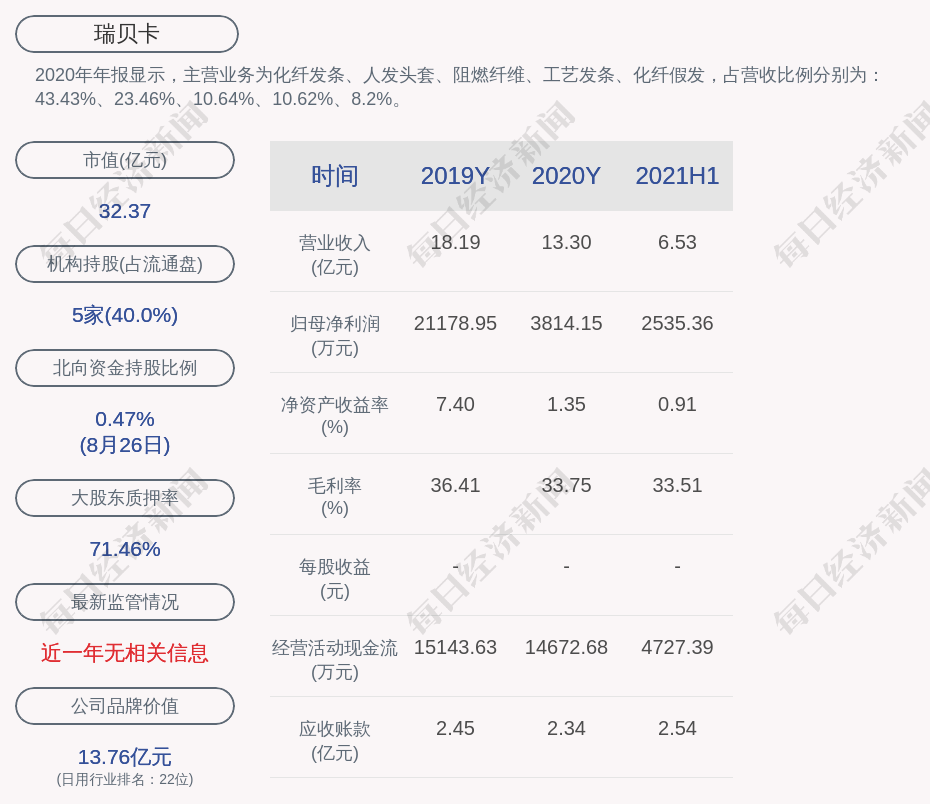Select ROE value 7.40
The height and width of the screenshot is (804, 930).
455,404
